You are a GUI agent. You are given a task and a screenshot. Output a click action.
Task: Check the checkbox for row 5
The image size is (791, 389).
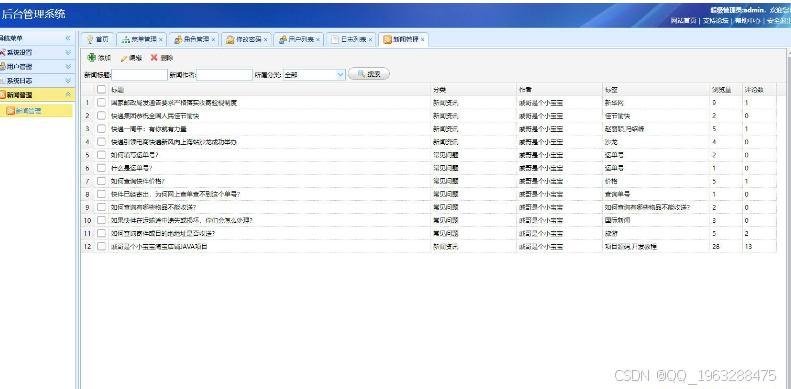coord(101,155)
